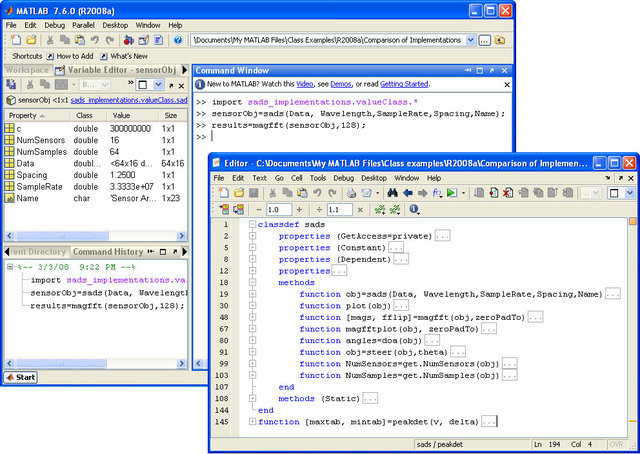640x454 pixels.
Task: Collapse the 3/3/08 Command History session node
Action: (10, 268)
